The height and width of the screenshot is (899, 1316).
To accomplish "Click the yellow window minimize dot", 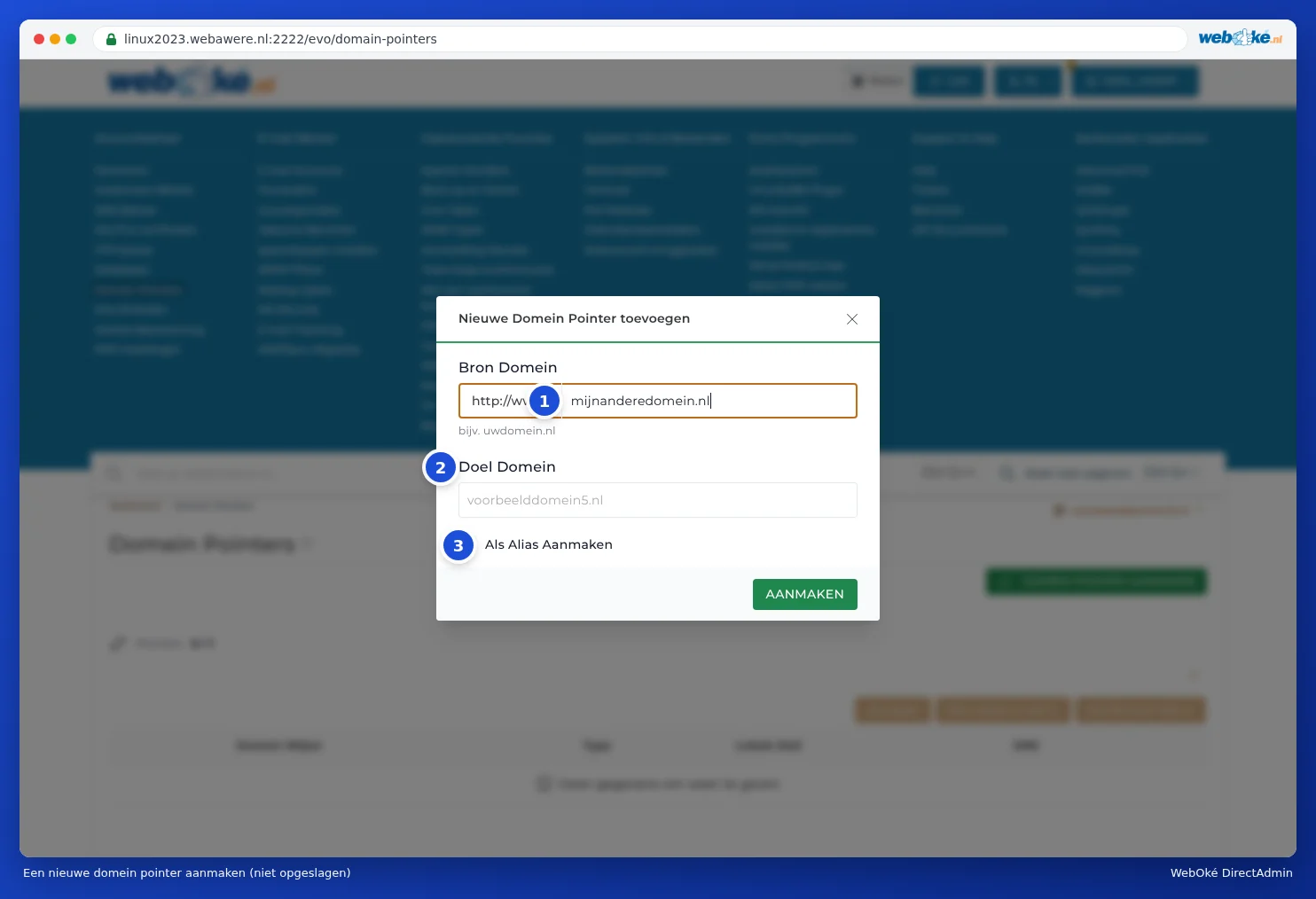I will click(x=55, y=39).
